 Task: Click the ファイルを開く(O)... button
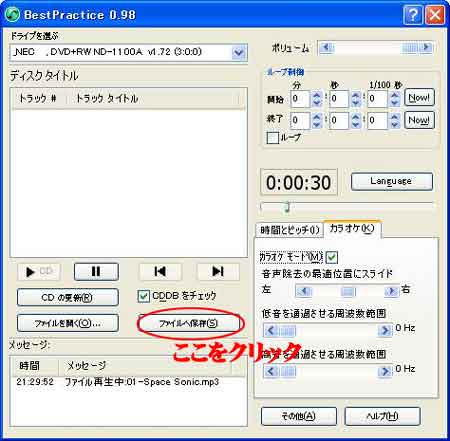[x=68, y=323]
